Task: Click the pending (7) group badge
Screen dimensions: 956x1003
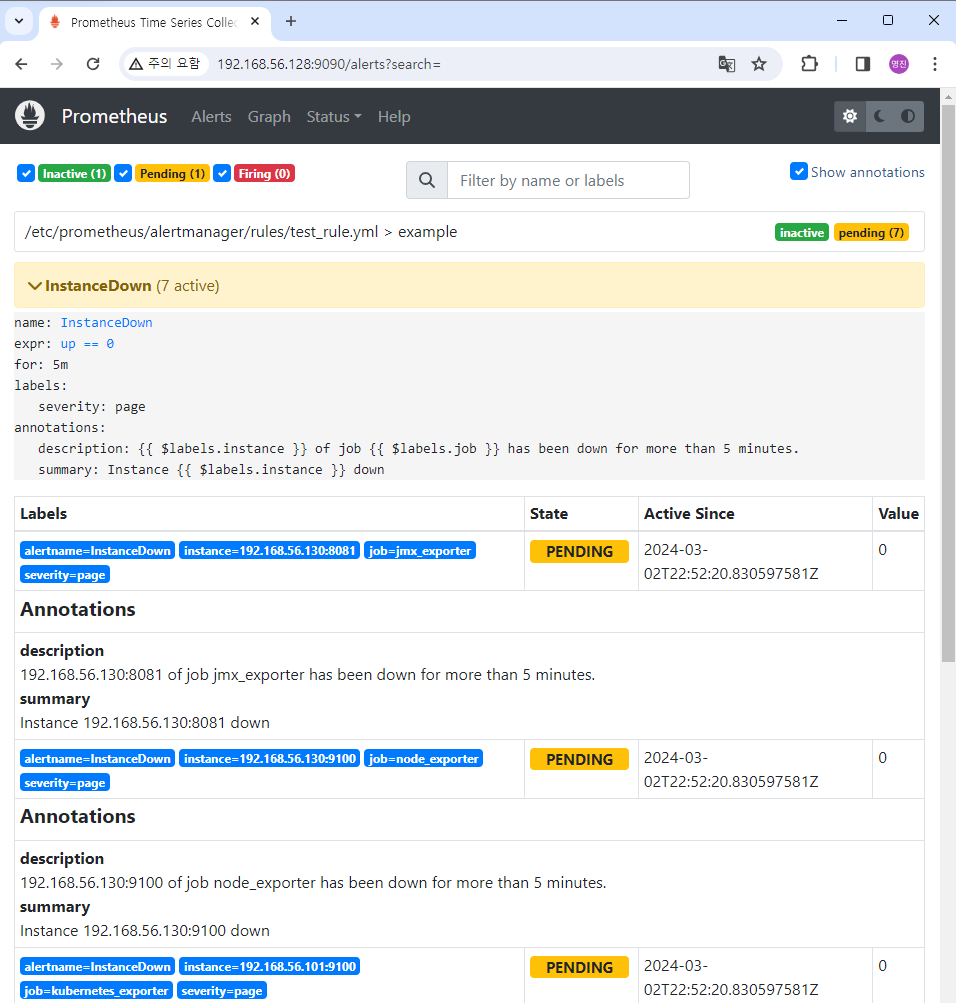Action: (x=871, y=232)
